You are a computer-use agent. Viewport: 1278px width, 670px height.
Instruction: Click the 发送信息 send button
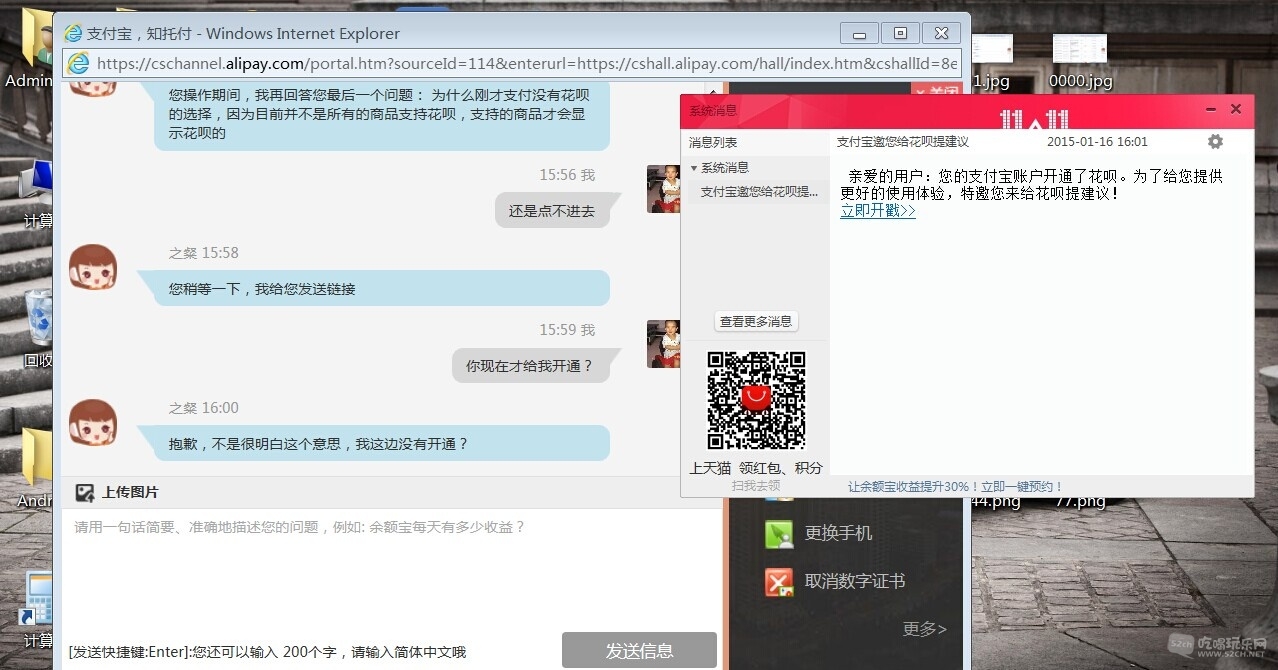(x=639, y=651)
